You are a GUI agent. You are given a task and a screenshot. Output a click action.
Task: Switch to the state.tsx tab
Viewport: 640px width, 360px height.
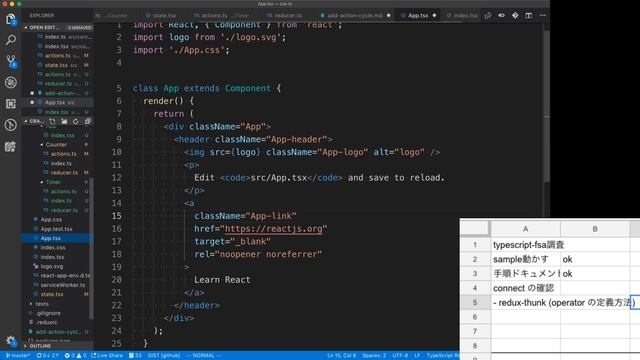tap(161, 16)
